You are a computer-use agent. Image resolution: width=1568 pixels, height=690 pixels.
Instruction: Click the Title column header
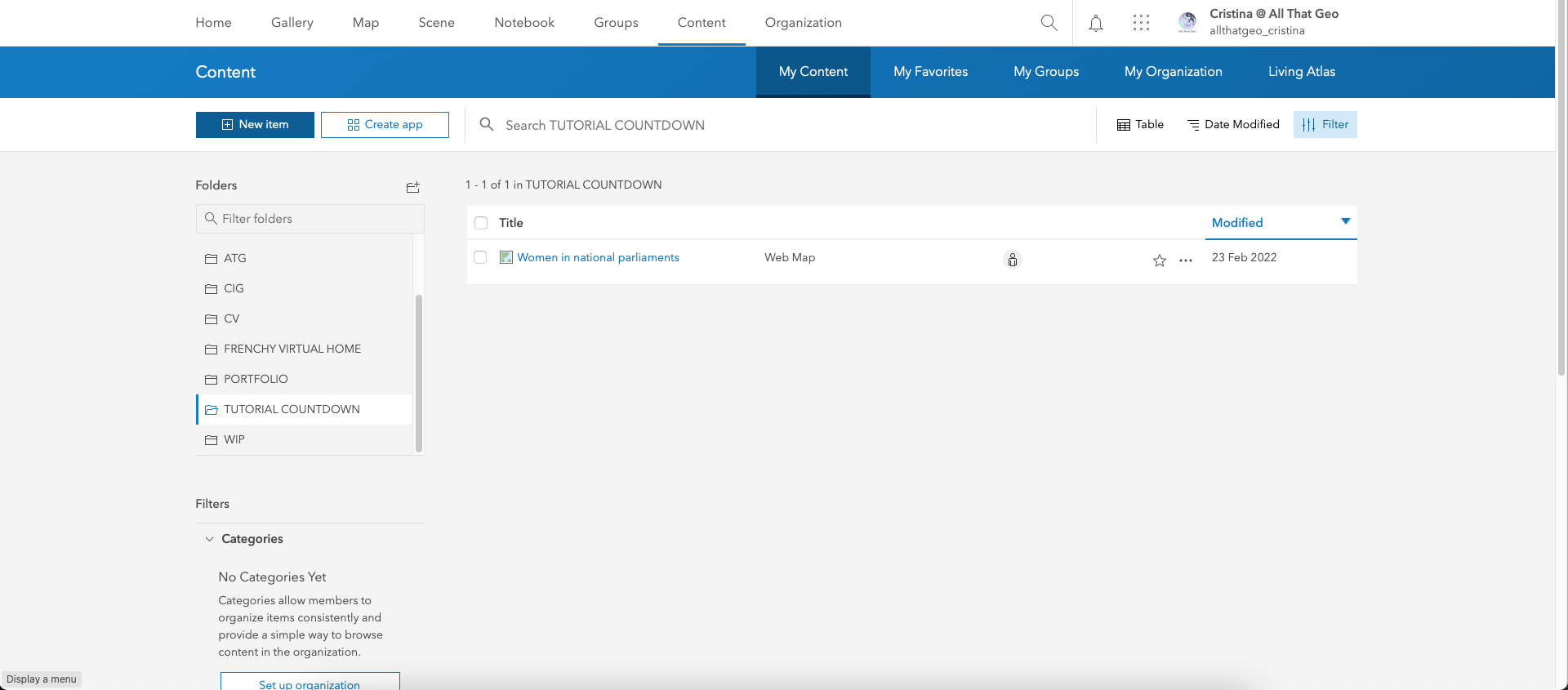(x=511, y=223)
